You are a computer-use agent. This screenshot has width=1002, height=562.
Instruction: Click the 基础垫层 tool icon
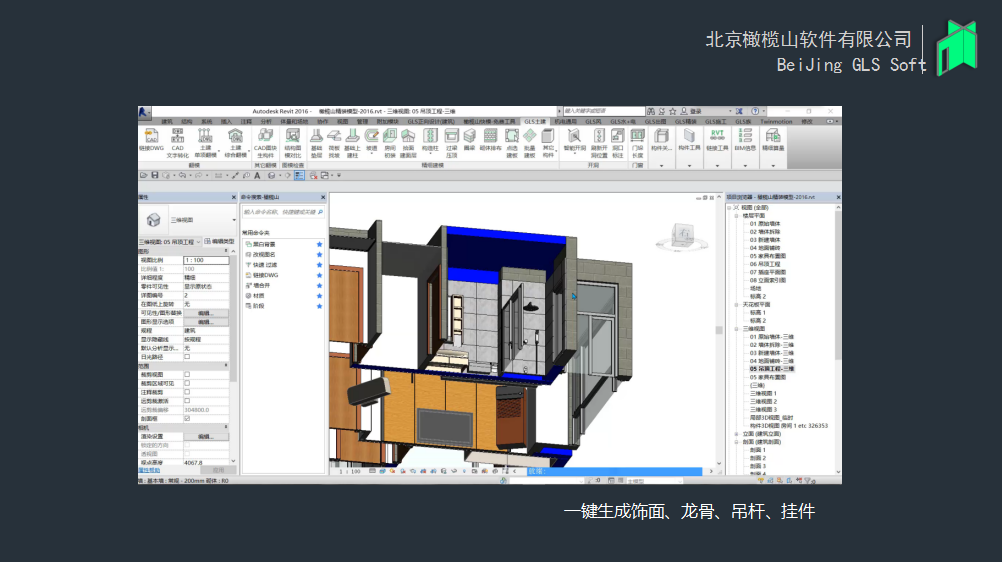316,143
